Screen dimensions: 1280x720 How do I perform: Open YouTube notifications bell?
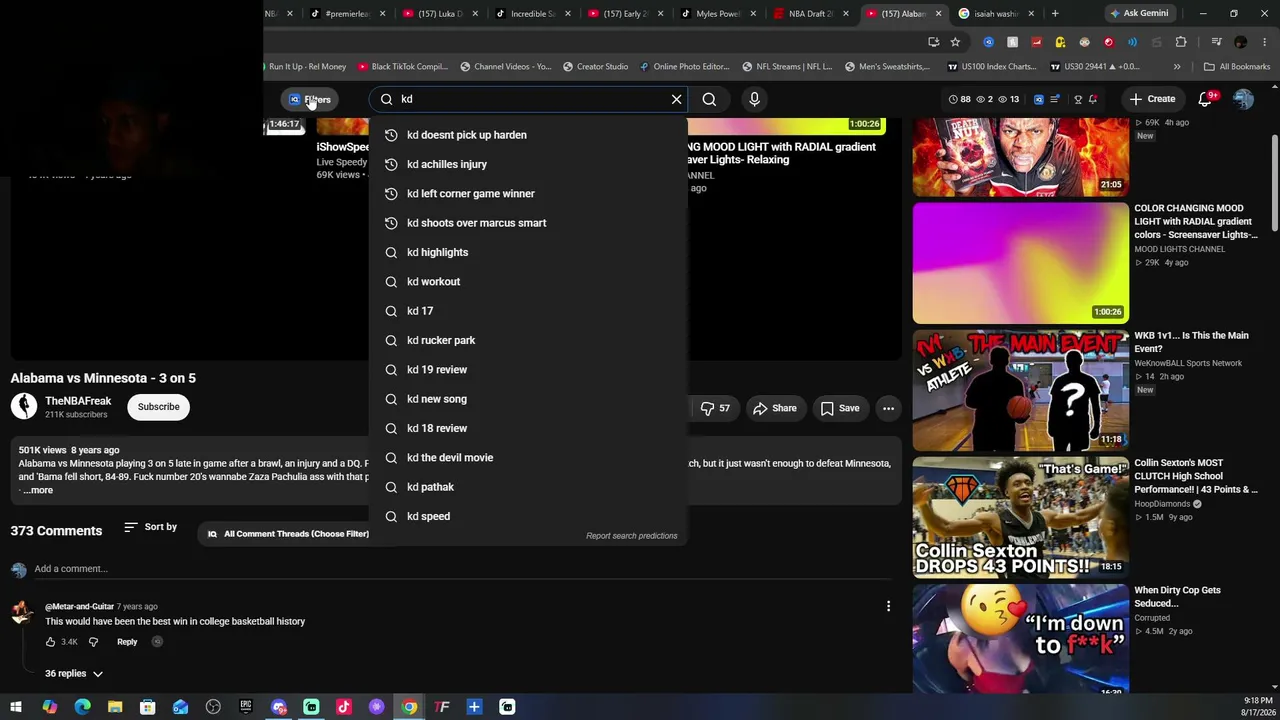[1206, 98]
